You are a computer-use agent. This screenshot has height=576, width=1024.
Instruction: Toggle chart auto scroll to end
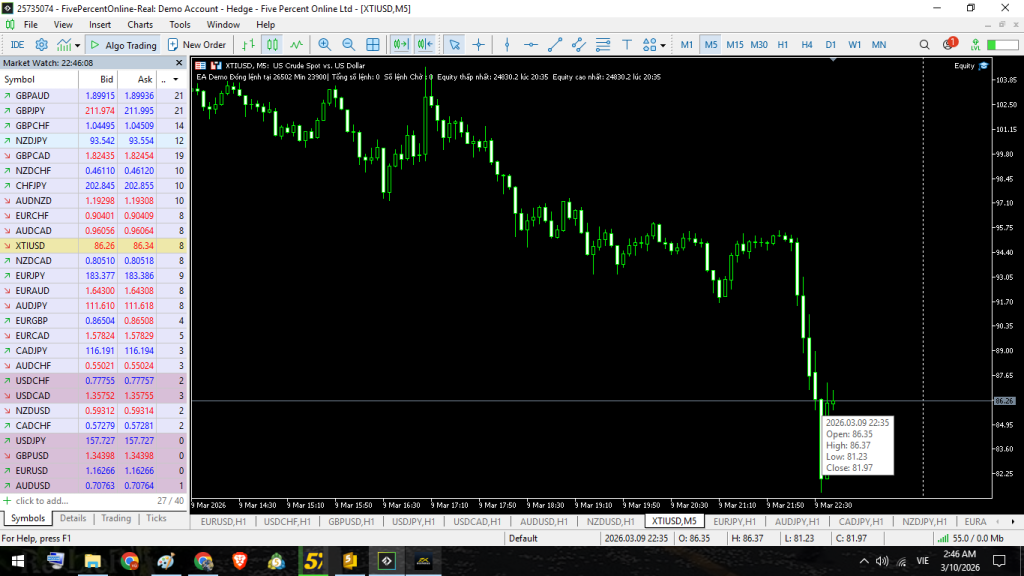pos(400,44)
